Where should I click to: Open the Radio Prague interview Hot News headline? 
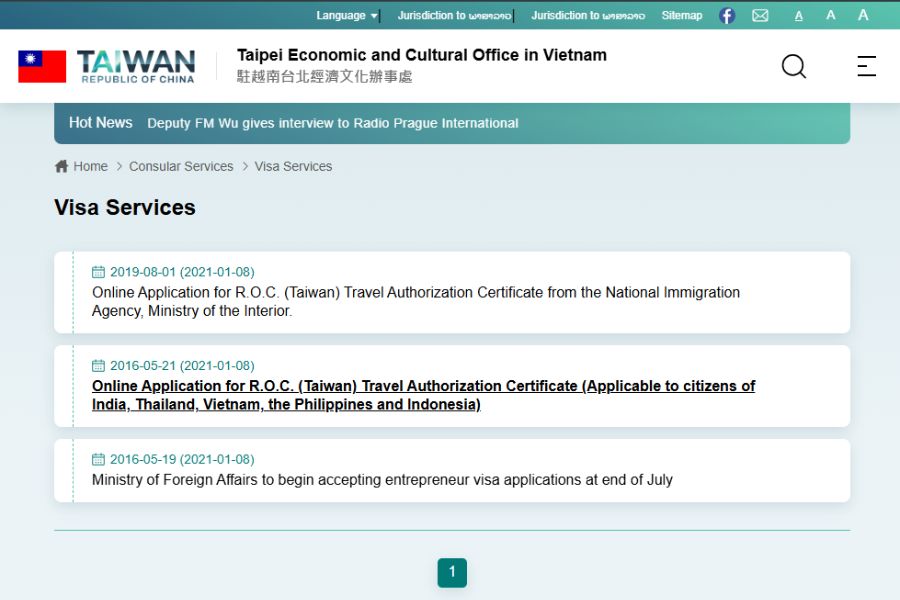(x=332, y=123)
